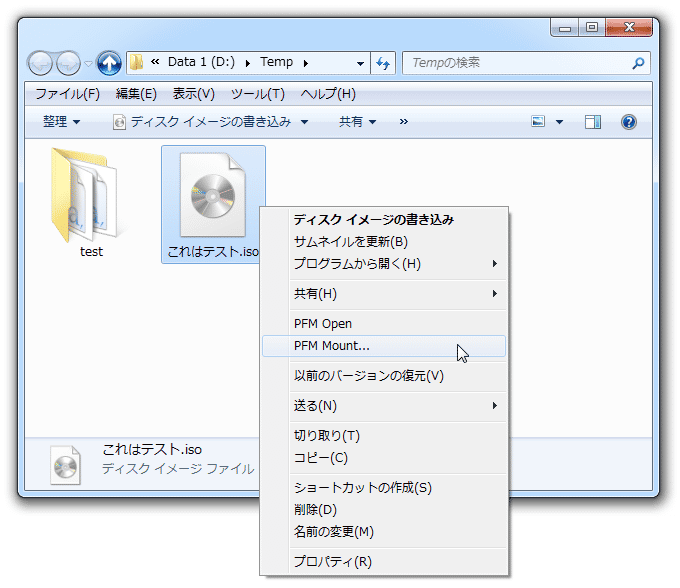Choose PFM Mount... in context menu
Image resolution: width=680 pixels, height=588 pixels.
tap(384, 346)
